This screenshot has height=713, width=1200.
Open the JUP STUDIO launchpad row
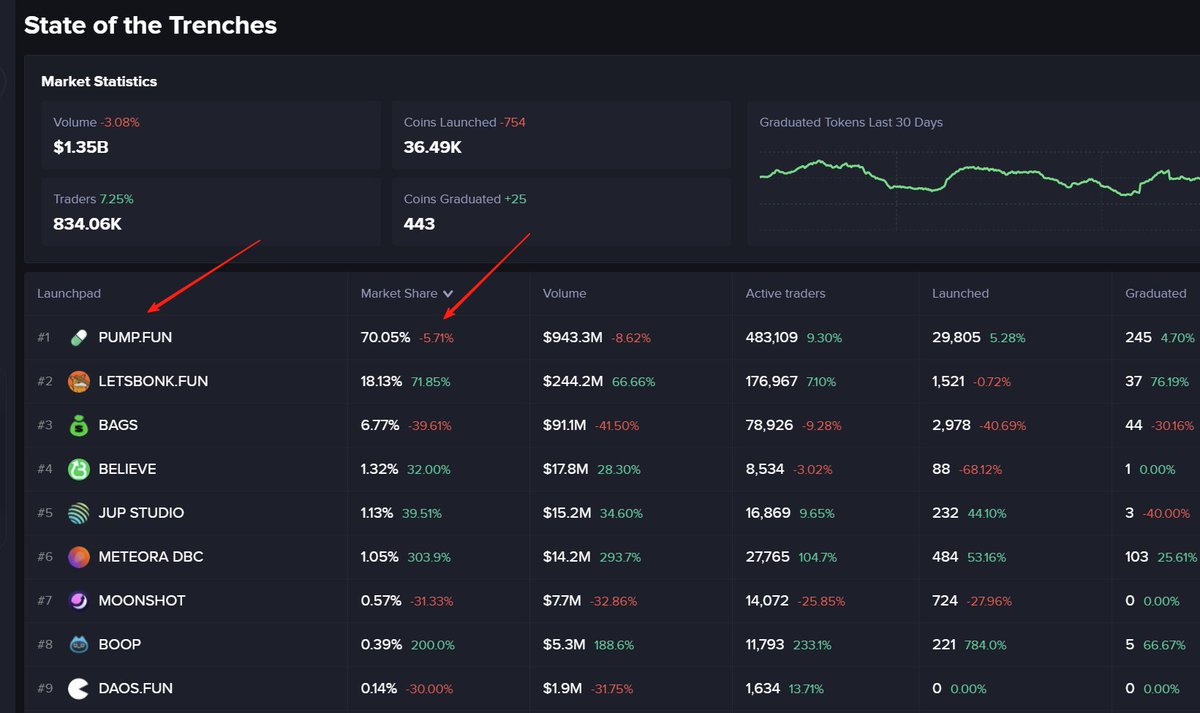pos(612,513)
